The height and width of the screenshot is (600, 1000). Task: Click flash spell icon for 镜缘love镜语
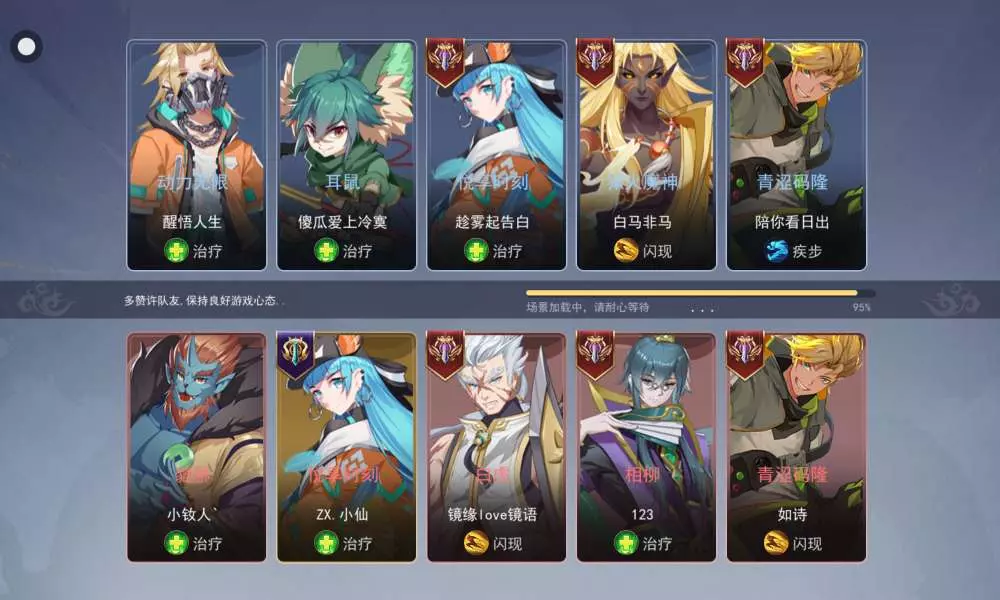pyautogui.click(x=476, y=543)
